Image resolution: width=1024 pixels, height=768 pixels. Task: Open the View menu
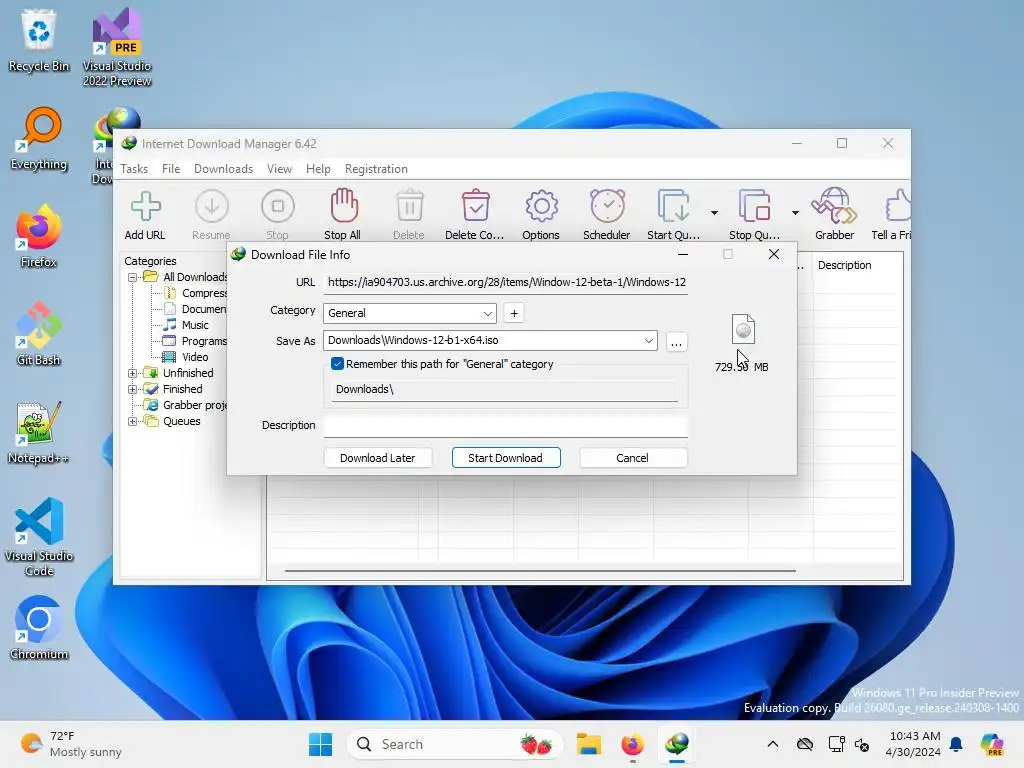coord(279,168)
